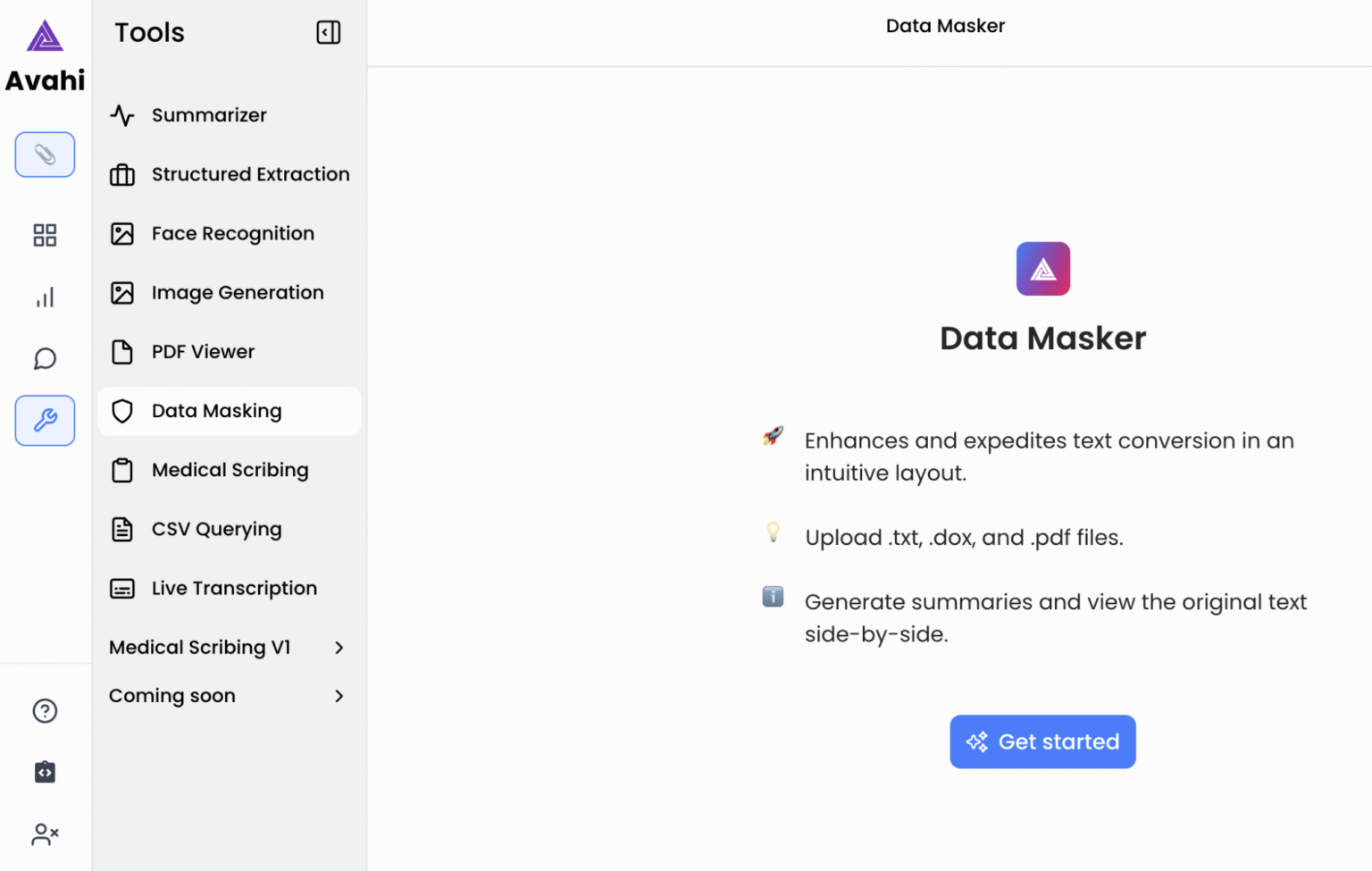
Task: Open the chat bubble icon
Action: (45, 358)
